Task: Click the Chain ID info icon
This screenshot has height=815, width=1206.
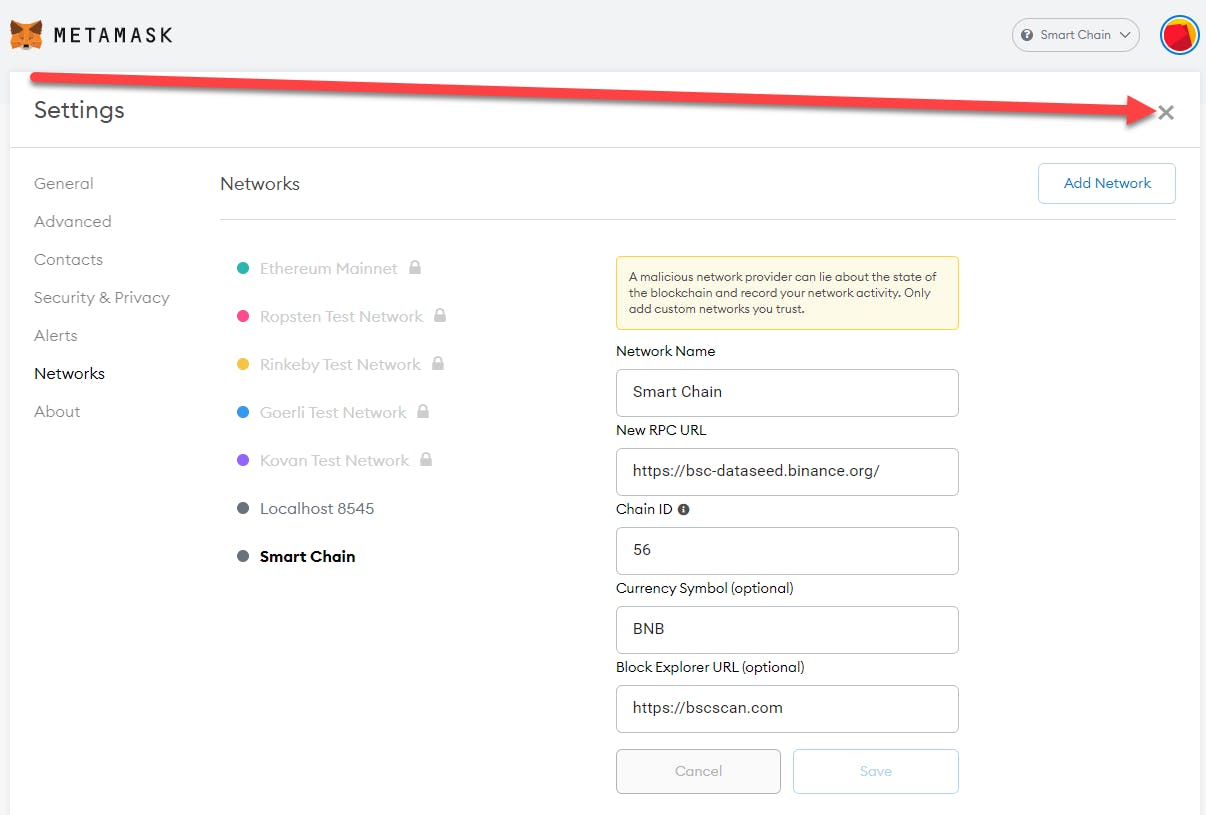Action: (684, 509)
